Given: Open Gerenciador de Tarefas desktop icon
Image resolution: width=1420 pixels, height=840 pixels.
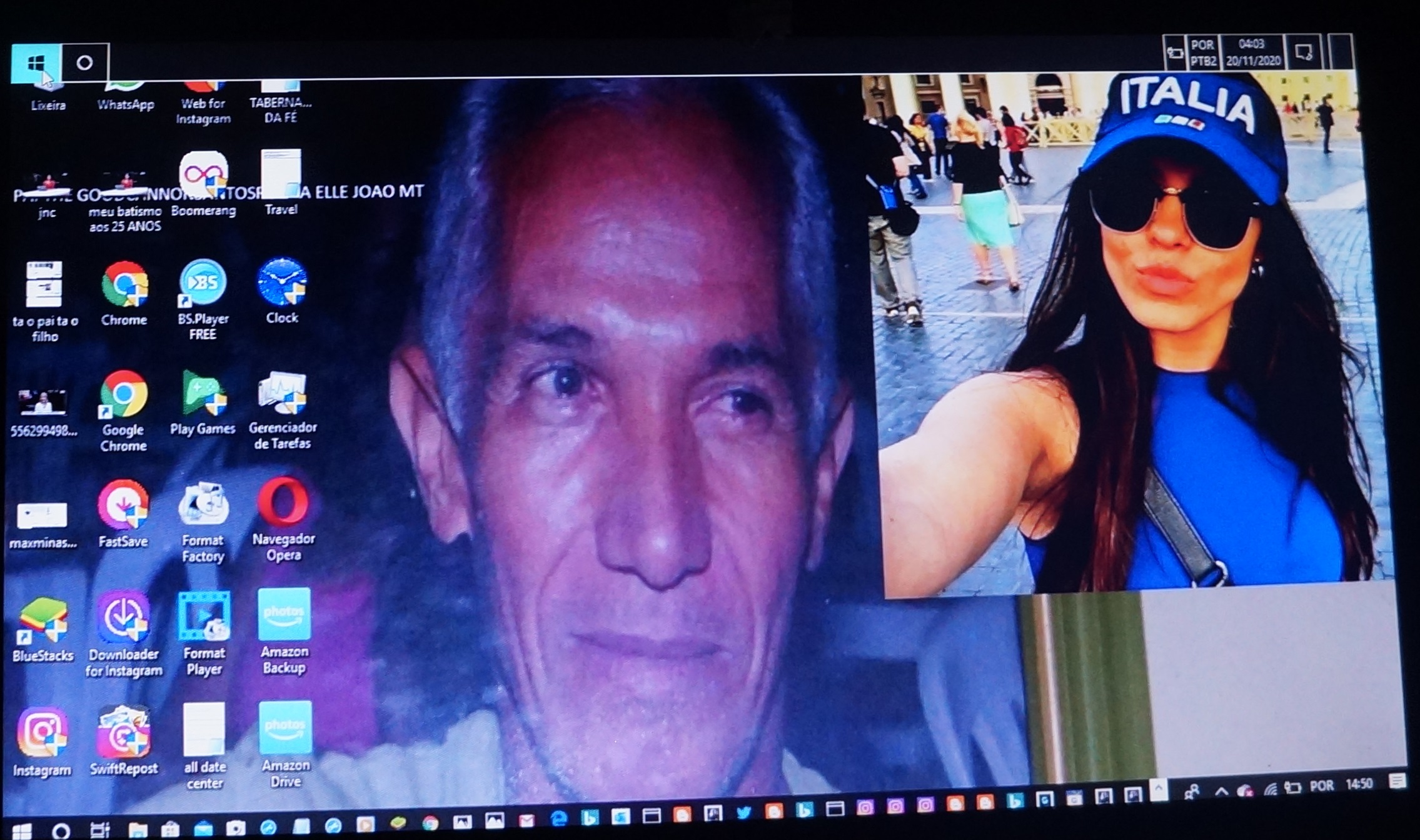Looking at the screenshot, I should [283, 394].
